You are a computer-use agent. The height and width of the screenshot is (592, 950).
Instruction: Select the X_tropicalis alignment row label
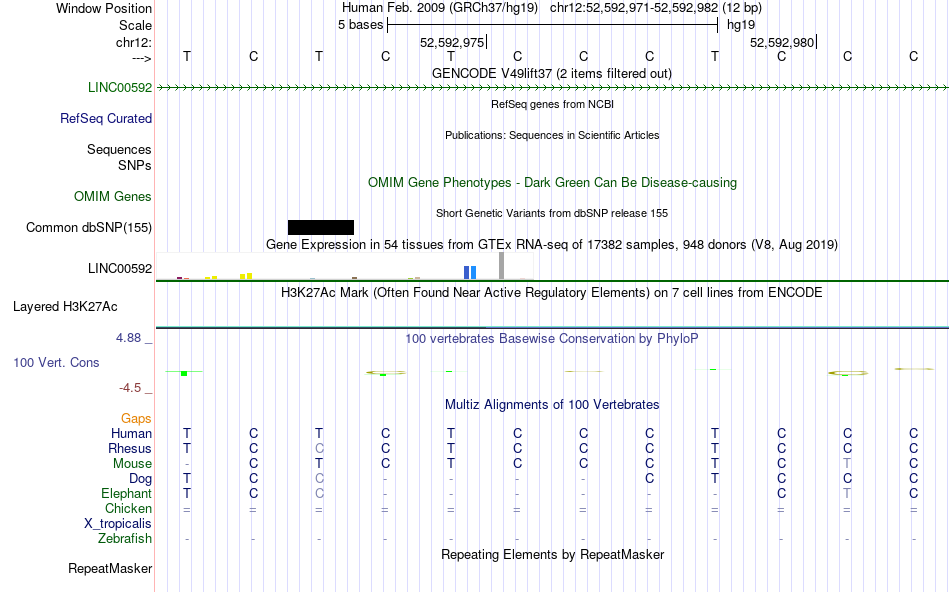click(118, 524)
